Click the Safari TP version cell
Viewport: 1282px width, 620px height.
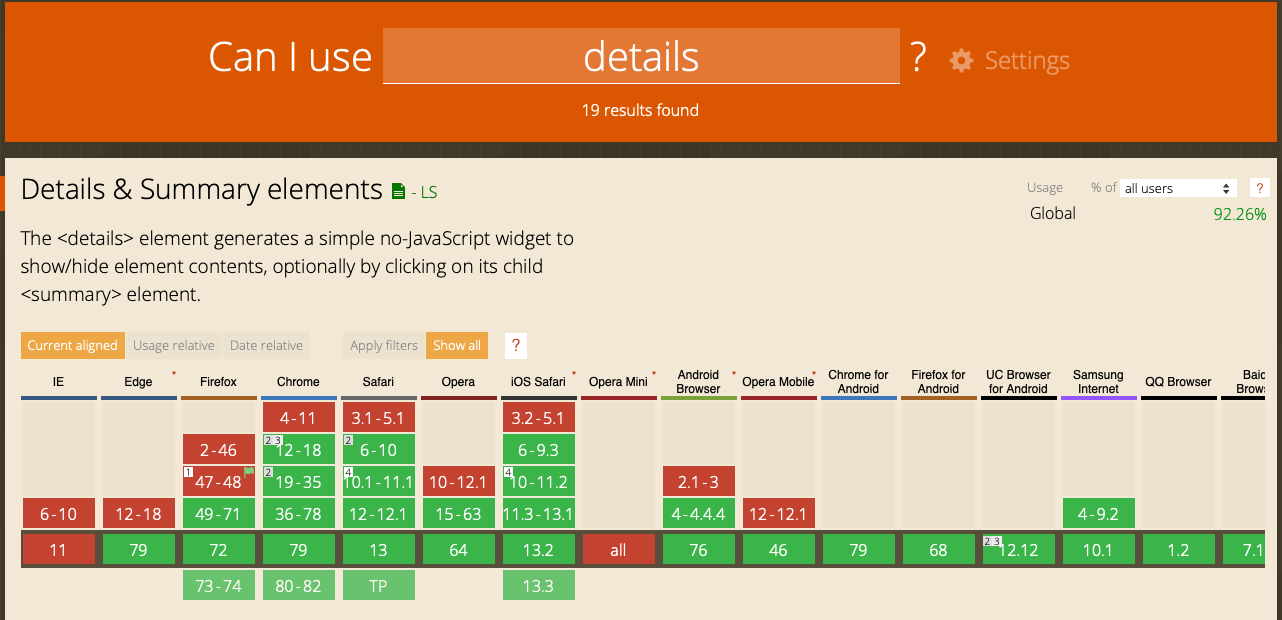(379, 585)
